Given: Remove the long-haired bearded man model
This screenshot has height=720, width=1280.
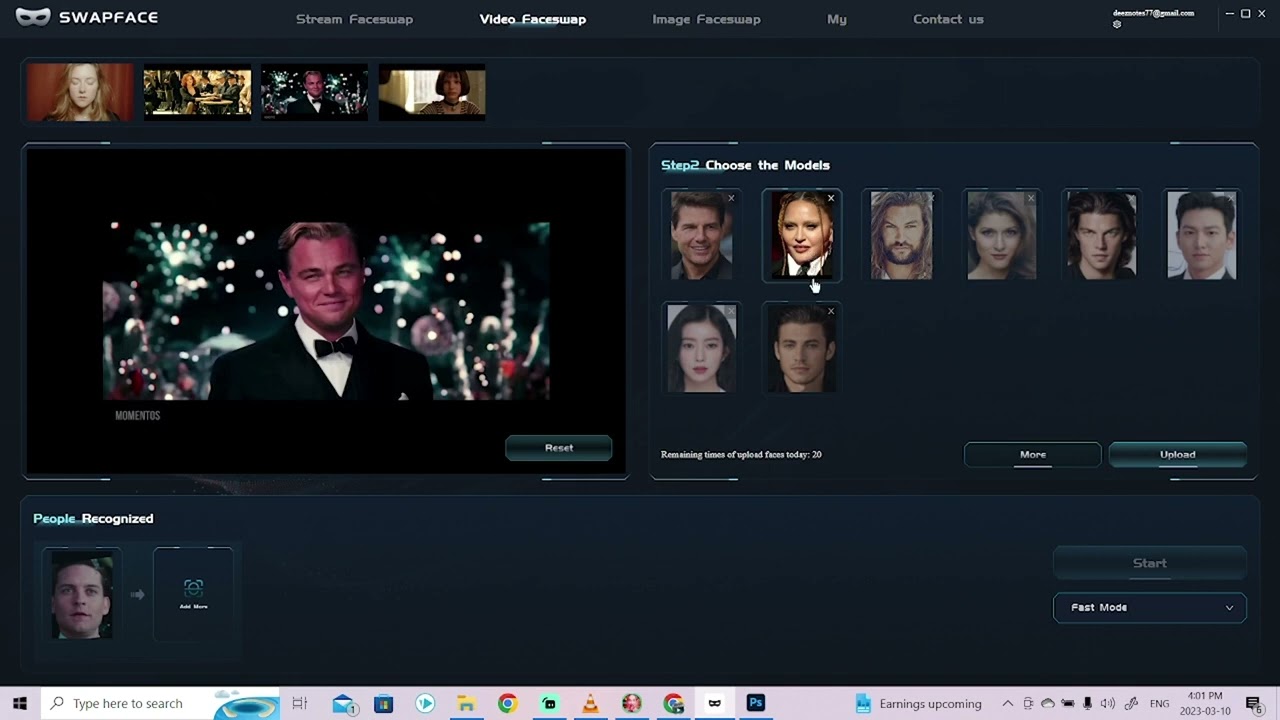Looking at the screenshot, I should [x=931, y=198].
